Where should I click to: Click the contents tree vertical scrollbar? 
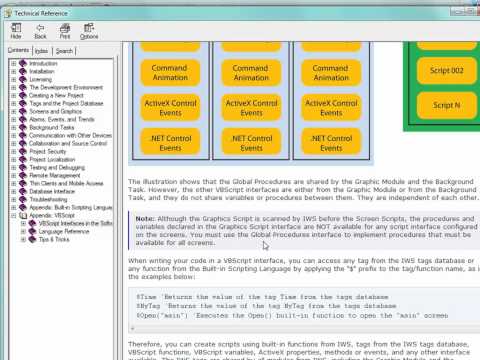[x=116, y=207]
